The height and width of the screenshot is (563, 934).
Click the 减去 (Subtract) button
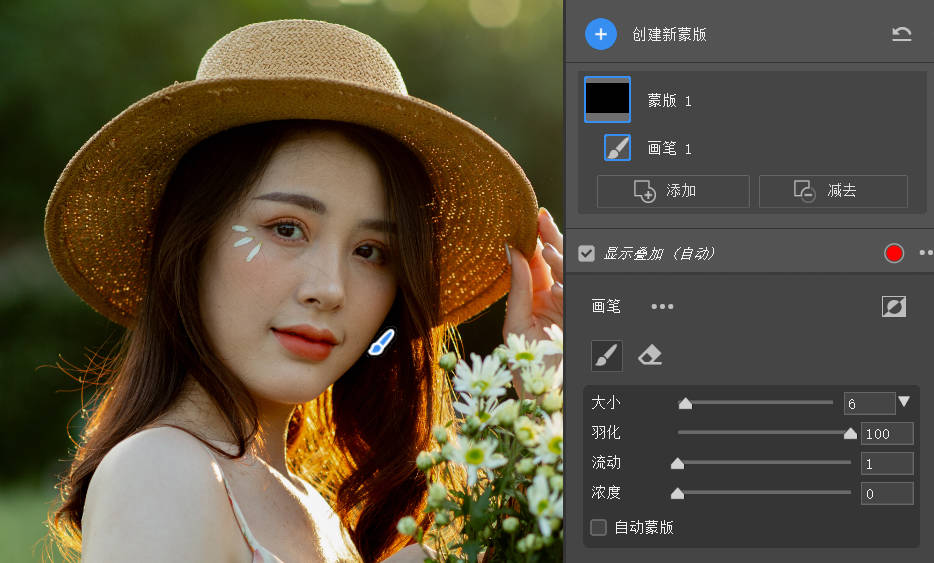point(832,191)
